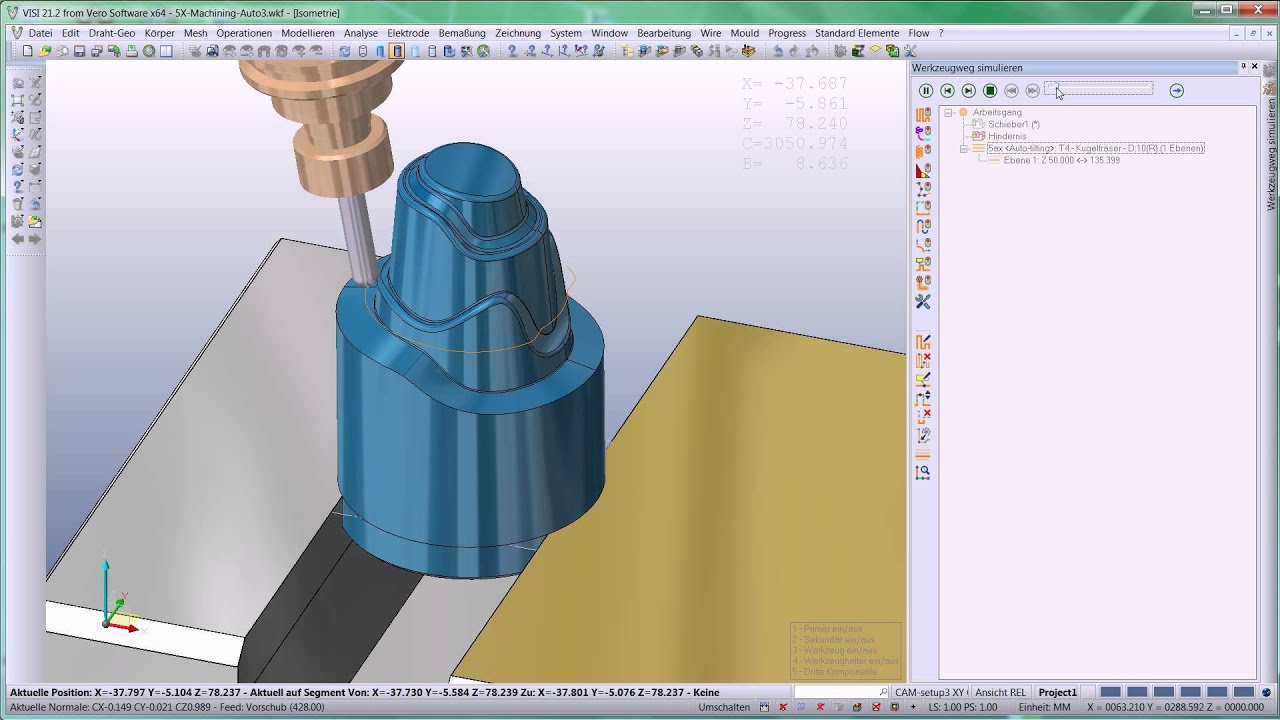The width and height of the screenshot is (1280, 720).
Task: Click the approach move path icon
Action: click(x=923, y=246)
